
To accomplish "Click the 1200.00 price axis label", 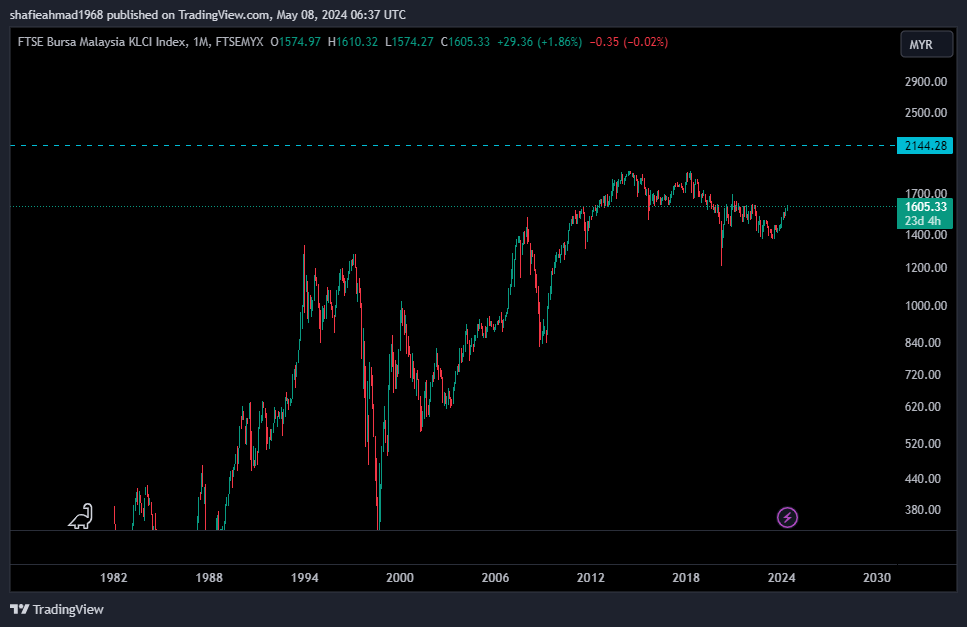I will tap(926, 268).
